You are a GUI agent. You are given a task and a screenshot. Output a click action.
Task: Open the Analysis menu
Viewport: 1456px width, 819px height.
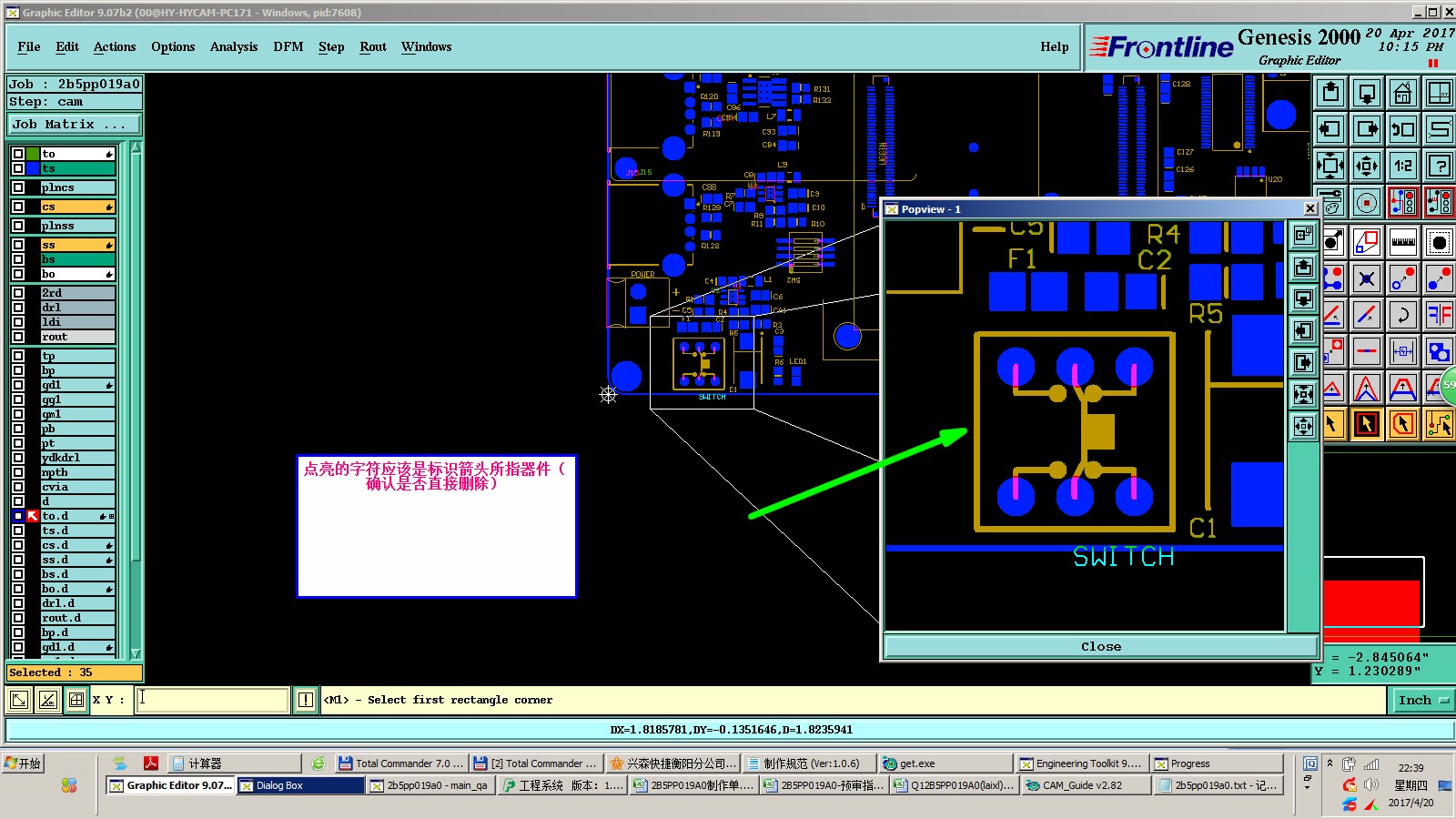click(x=234, y=46)
